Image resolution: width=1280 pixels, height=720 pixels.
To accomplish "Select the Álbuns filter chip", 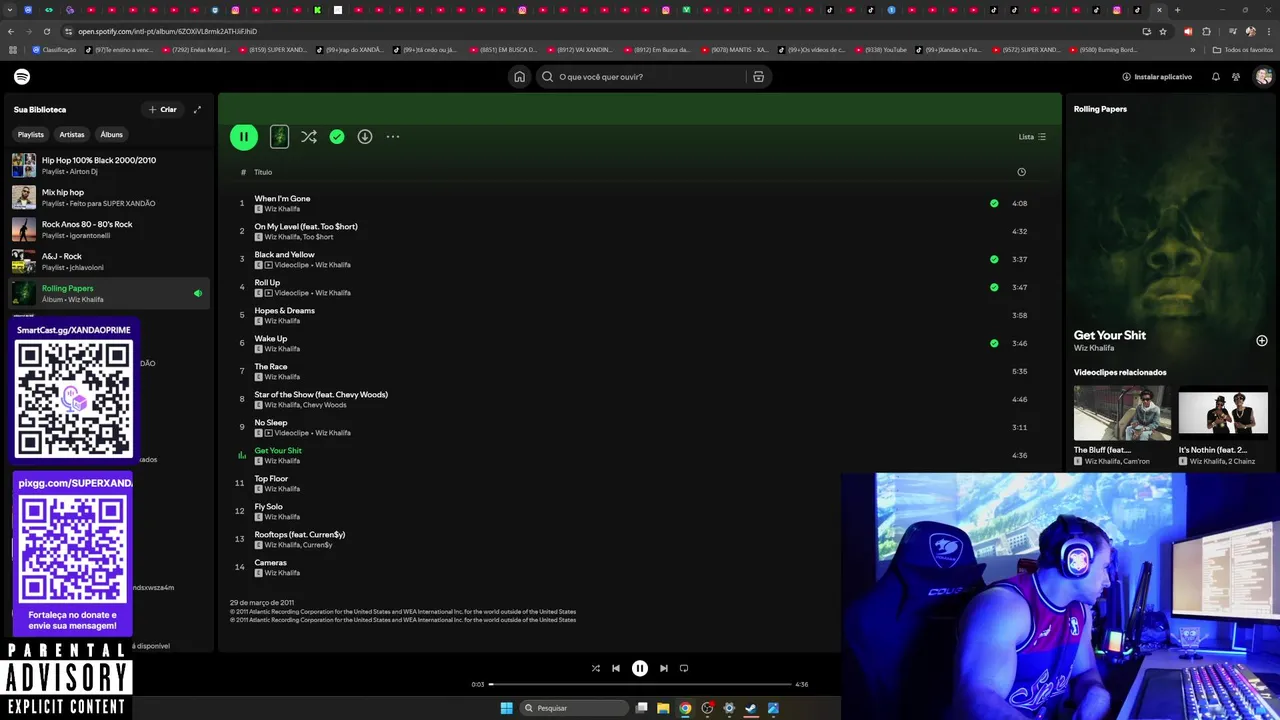I will (x=111, y=134).
